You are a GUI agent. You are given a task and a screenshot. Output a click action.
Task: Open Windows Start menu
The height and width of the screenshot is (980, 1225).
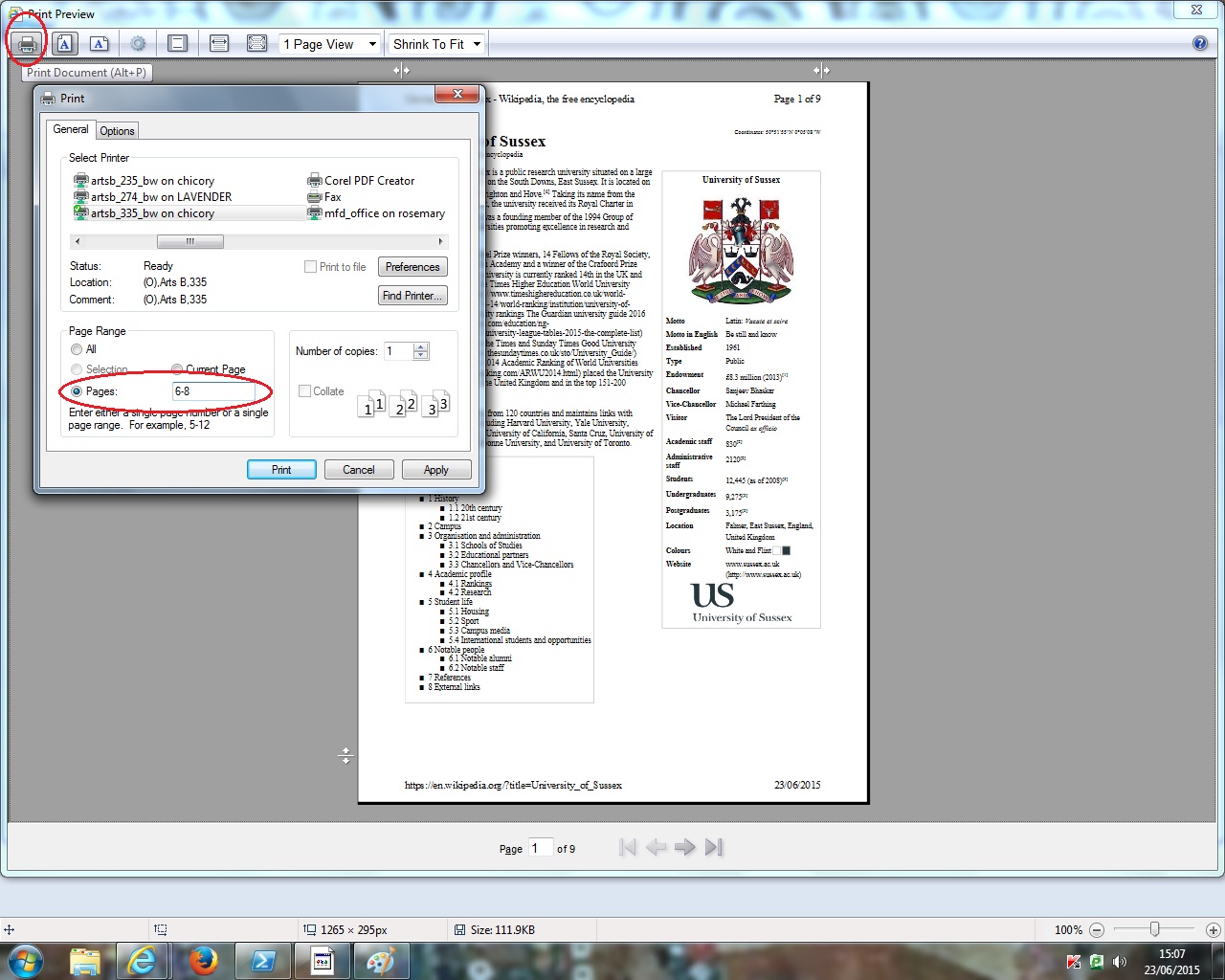pos(26,961)
